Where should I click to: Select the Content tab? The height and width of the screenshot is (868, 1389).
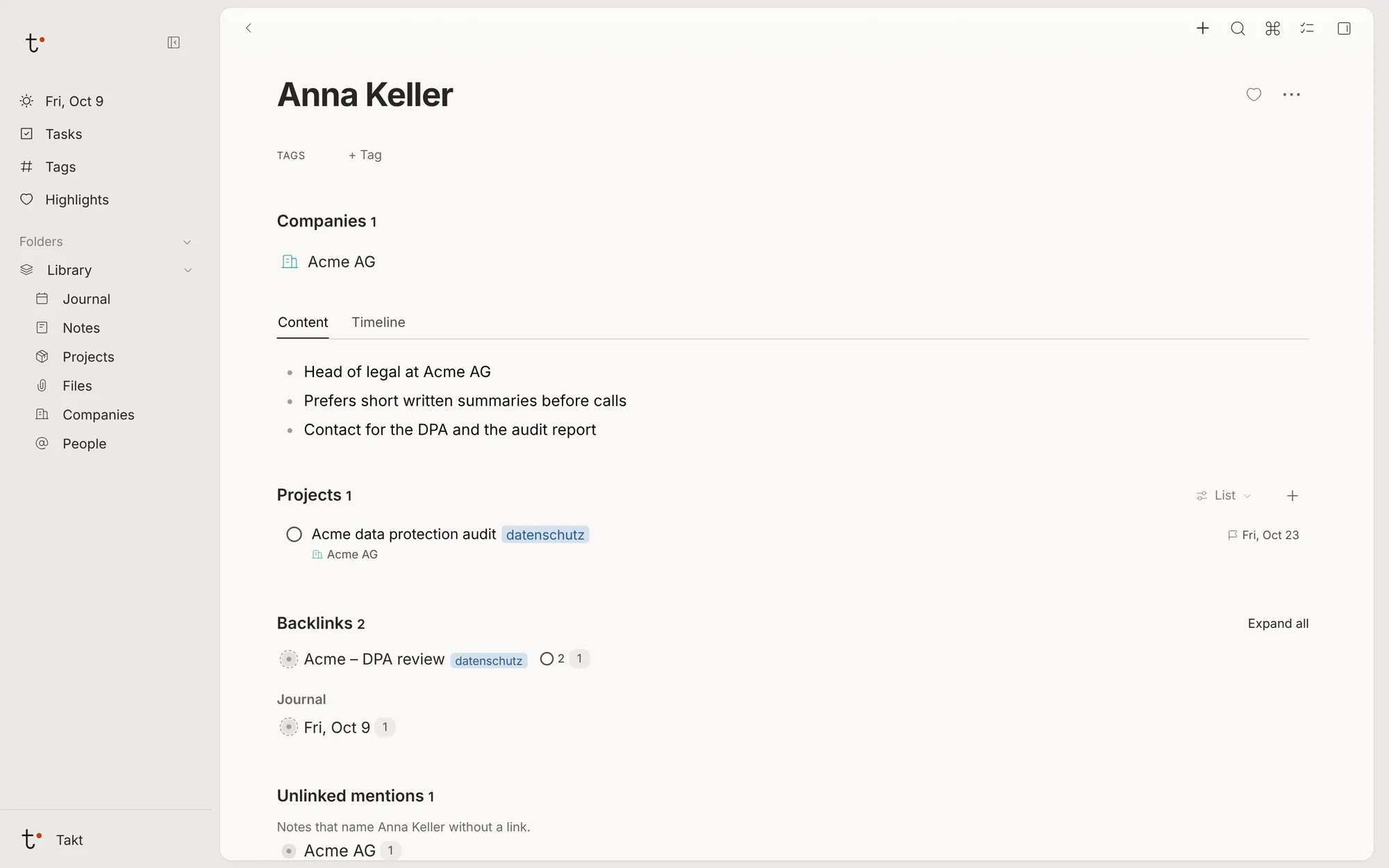click(x=303, y=322)
